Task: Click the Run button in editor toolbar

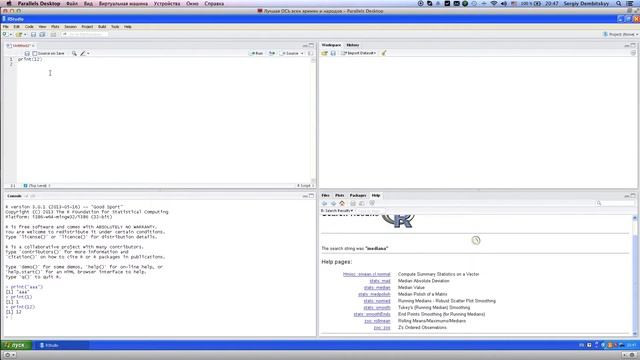Action: coord(257,53)
